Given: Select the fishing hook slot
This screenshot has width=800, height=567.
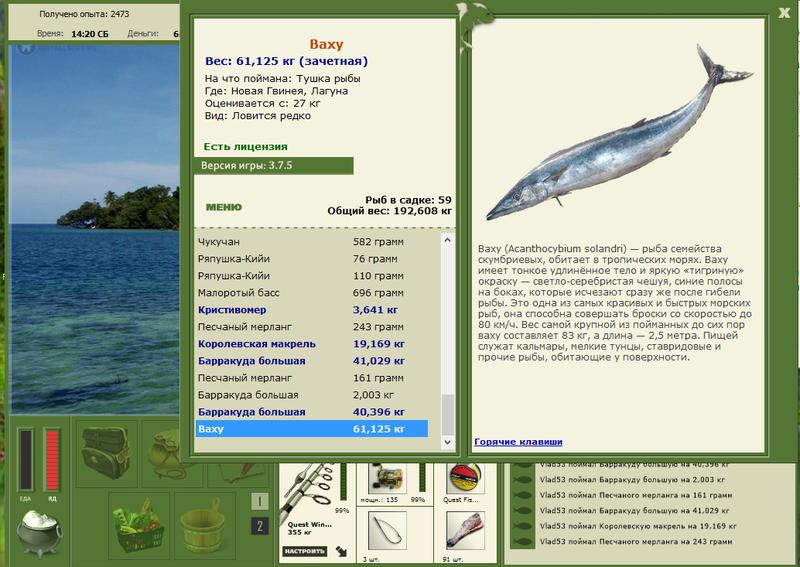Looking at the screenshot, I should tap(387, 531).
